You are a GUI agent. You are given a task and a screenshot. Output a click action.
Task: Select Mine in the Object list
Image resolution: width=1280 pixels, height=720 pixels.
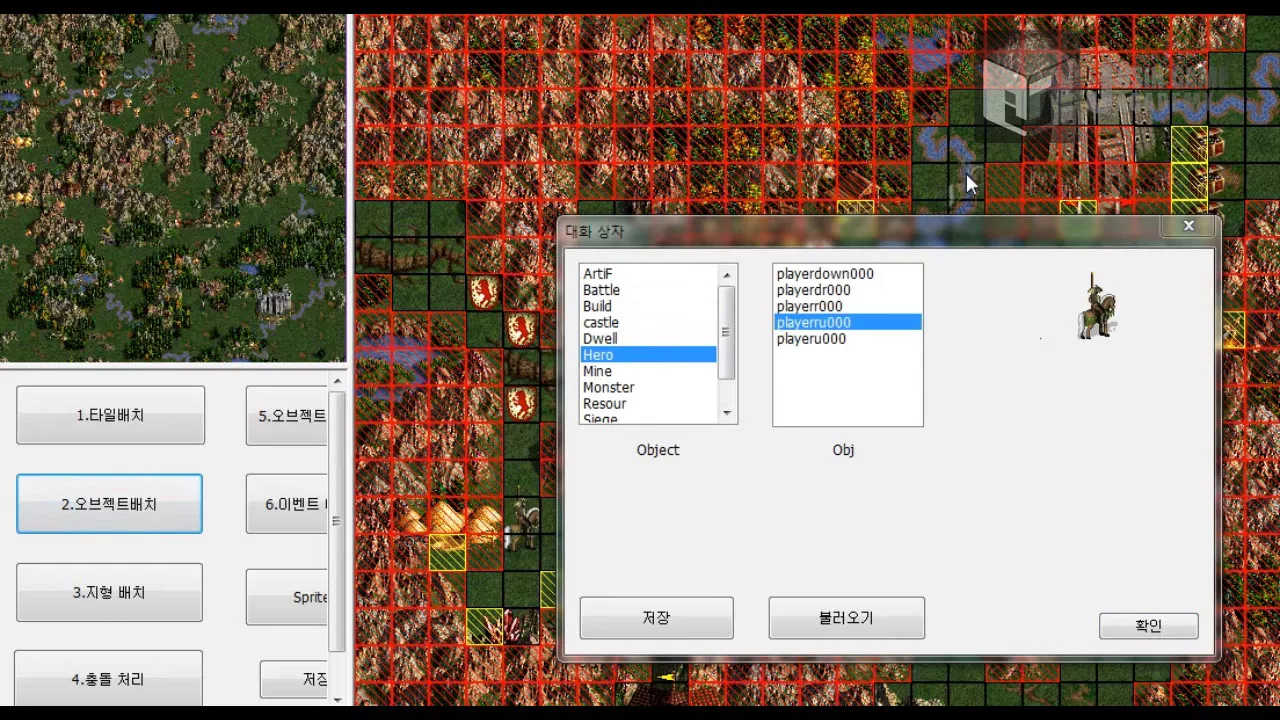click(x=648, y=371)
